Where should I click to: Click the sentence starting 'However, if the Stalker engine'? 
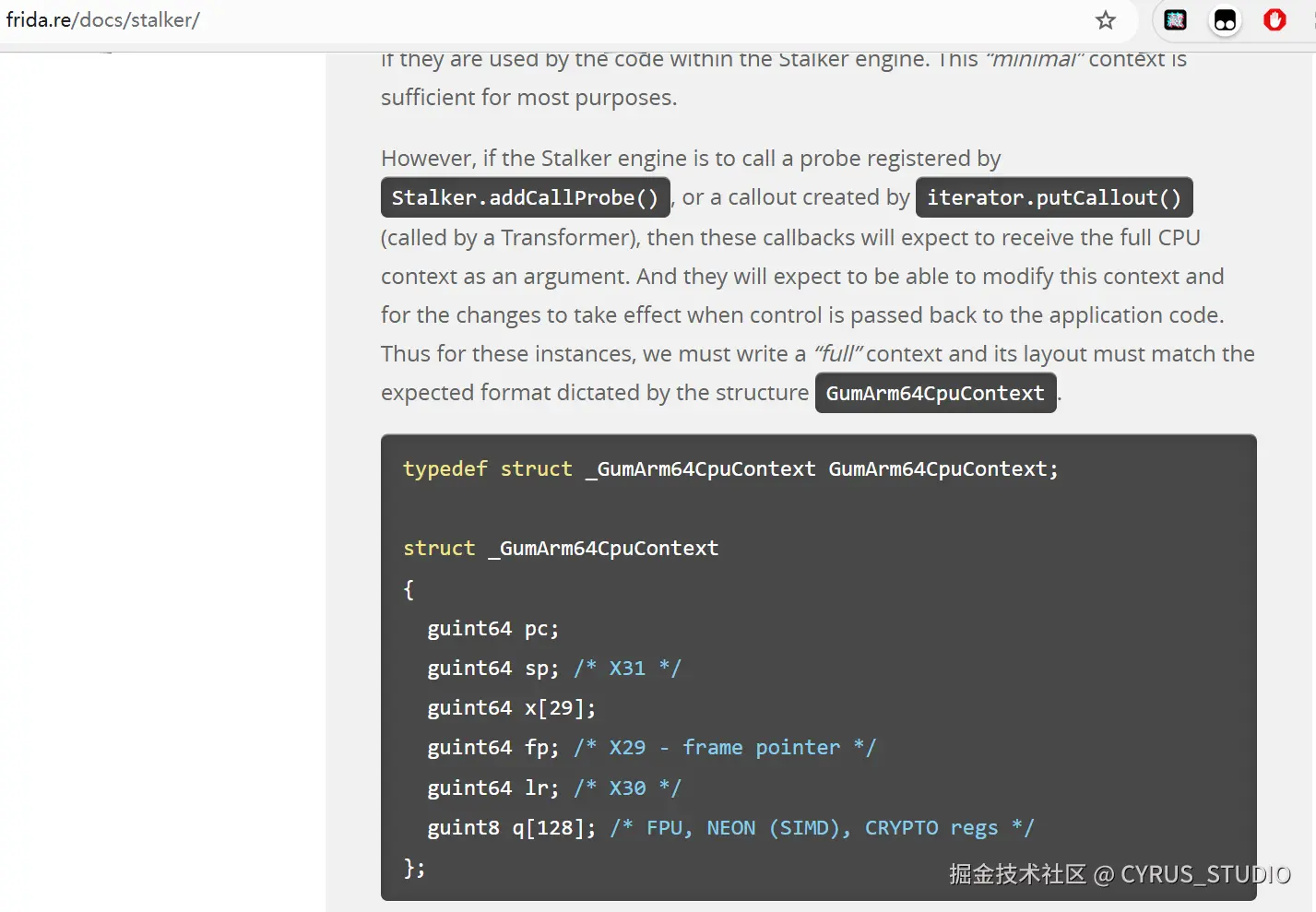(691, 159)
